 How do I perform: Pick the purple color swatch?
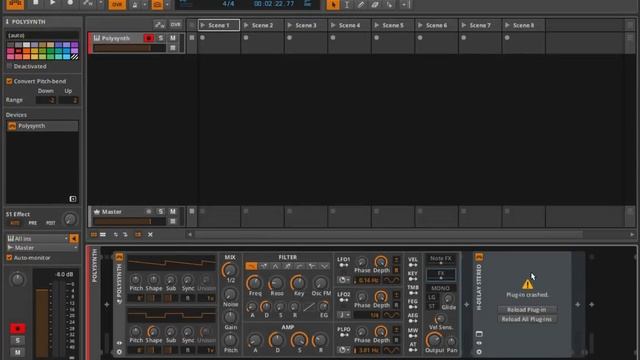click(74, 45)
